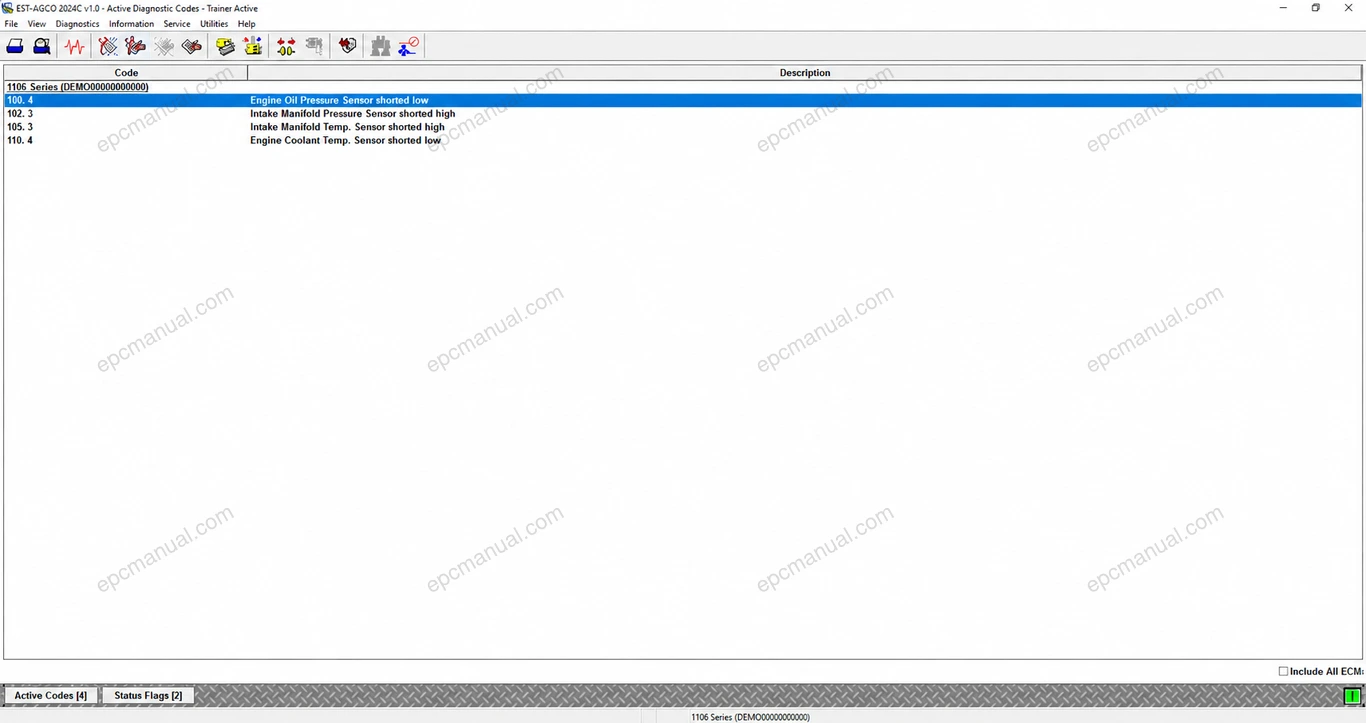
Task: Click the greyed-out Logged Events toolbar icon
Action: point(164,46)
